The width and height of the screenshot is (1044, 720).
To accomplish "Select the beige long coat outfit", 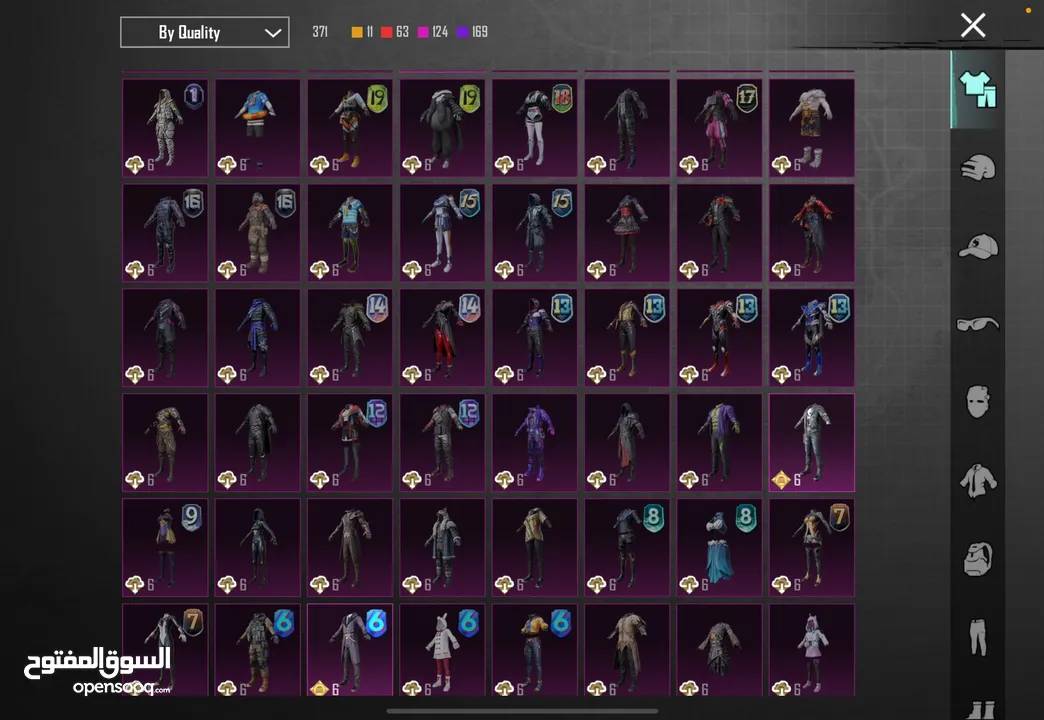I will (x=627, y=651).
